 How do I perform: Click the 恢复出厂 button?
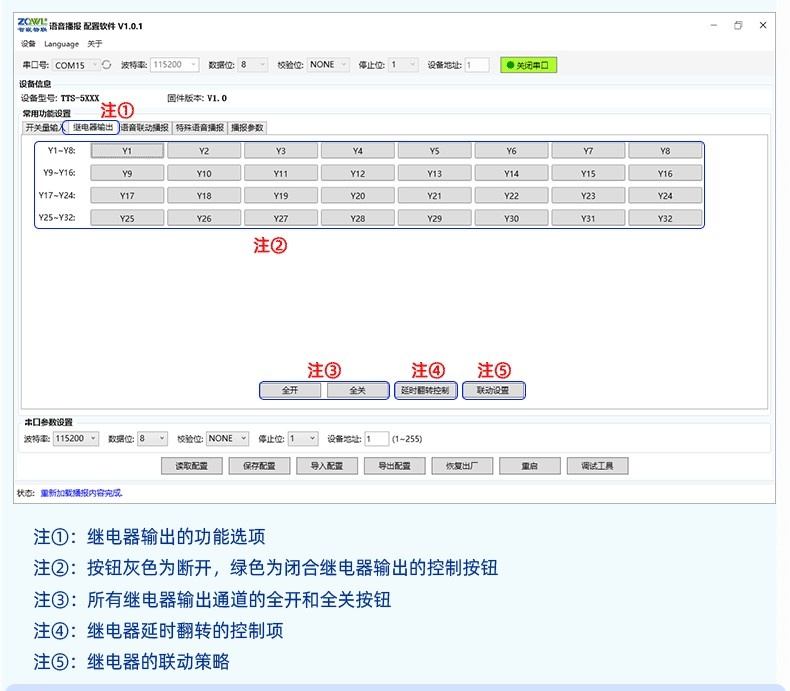coord(462,466)
